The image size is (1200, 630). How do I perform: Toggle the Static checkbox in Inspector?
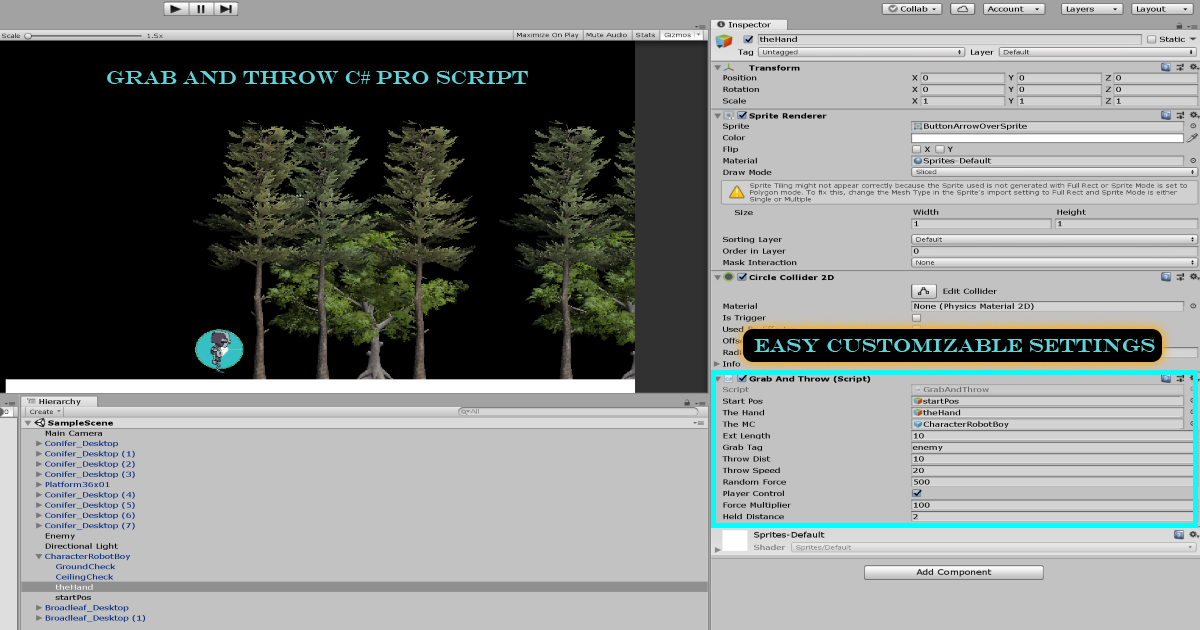pos(1150,38)
